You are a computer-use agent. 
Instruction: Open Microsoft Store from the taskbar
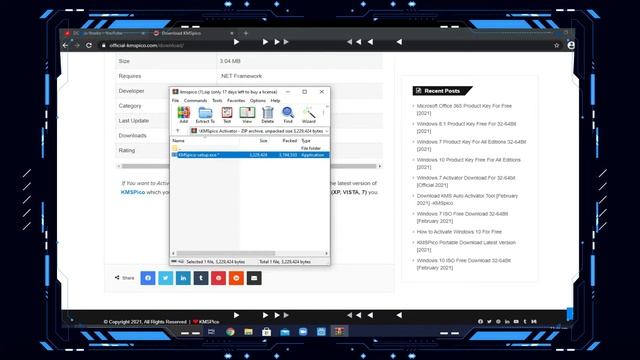267,331
